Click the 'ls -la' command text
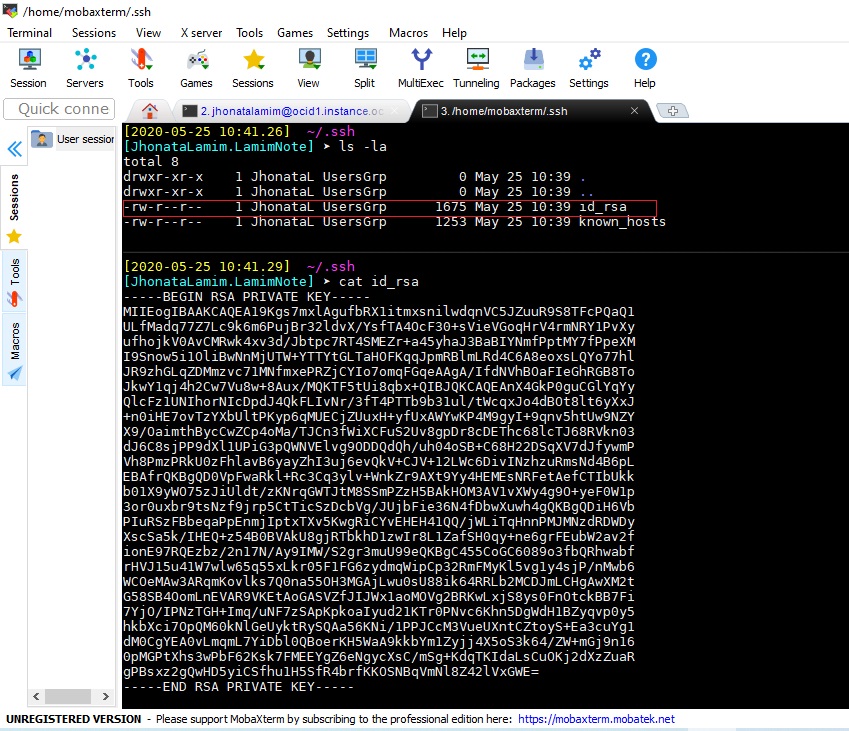 coord(363,146)
